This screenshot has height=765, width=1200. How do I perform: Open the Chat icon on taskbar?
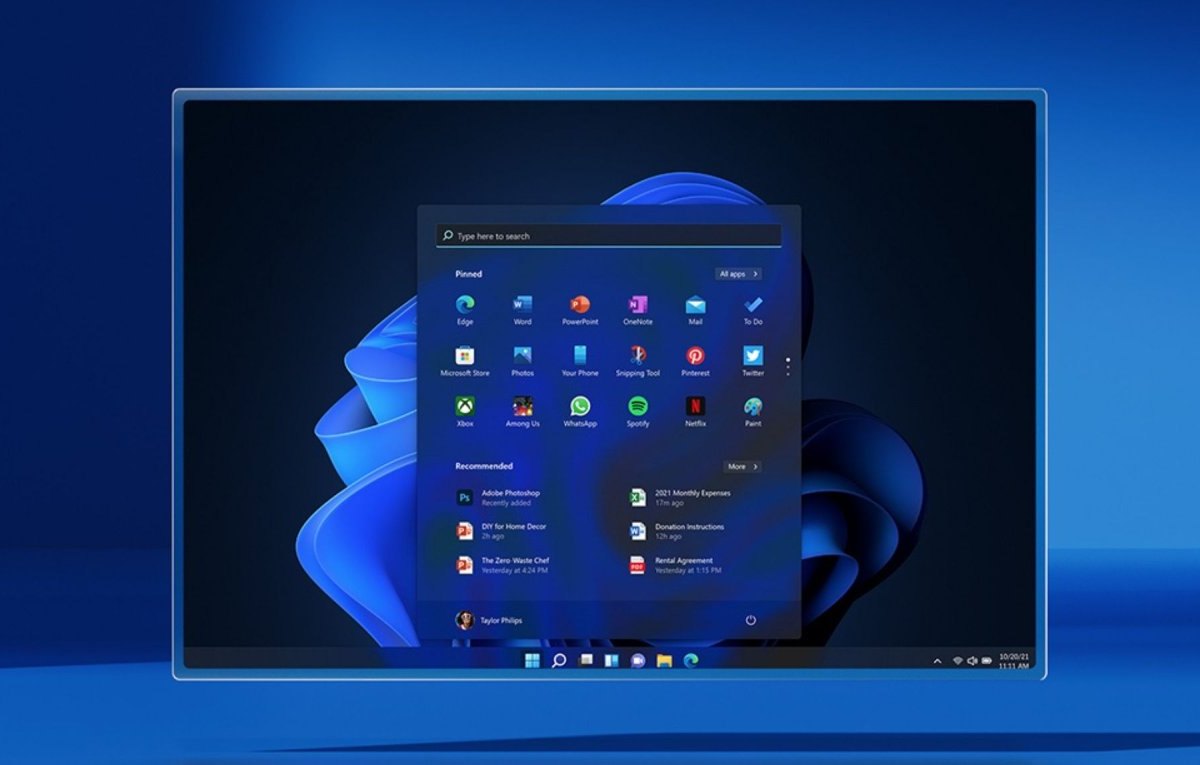coord(638,660)
